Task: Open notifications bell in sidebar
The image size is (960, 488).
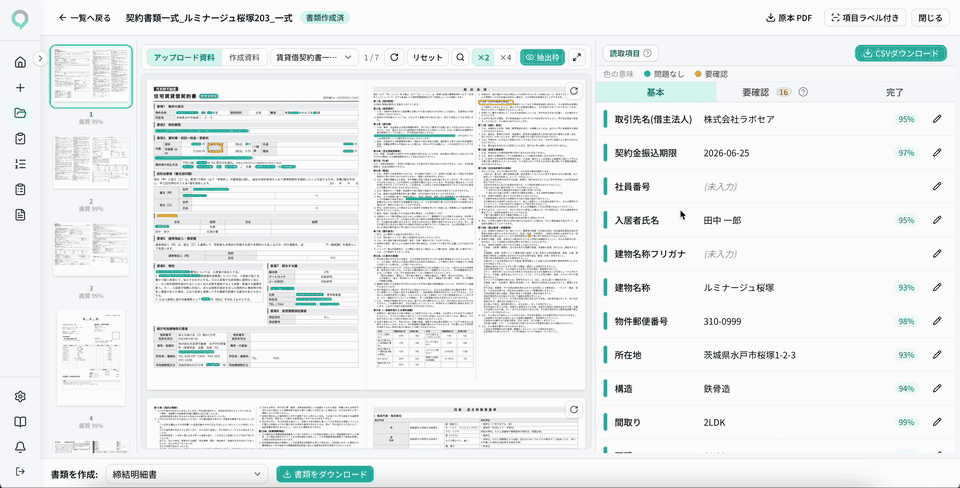Action: (x=20, y=447)
